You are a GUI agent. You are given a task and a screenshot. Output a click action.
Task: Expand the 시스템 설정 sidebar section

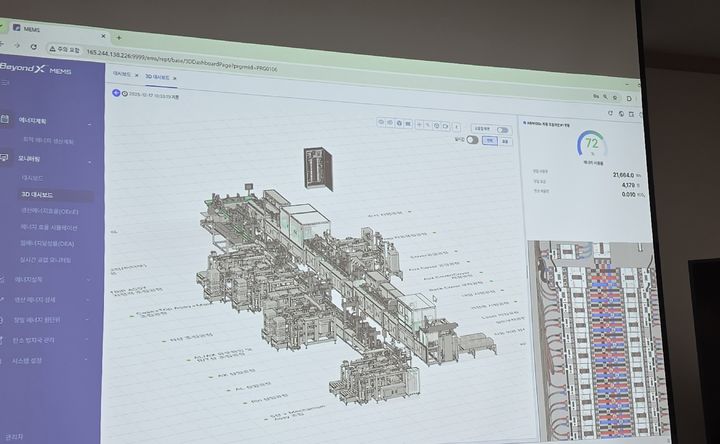pos(88,362)
